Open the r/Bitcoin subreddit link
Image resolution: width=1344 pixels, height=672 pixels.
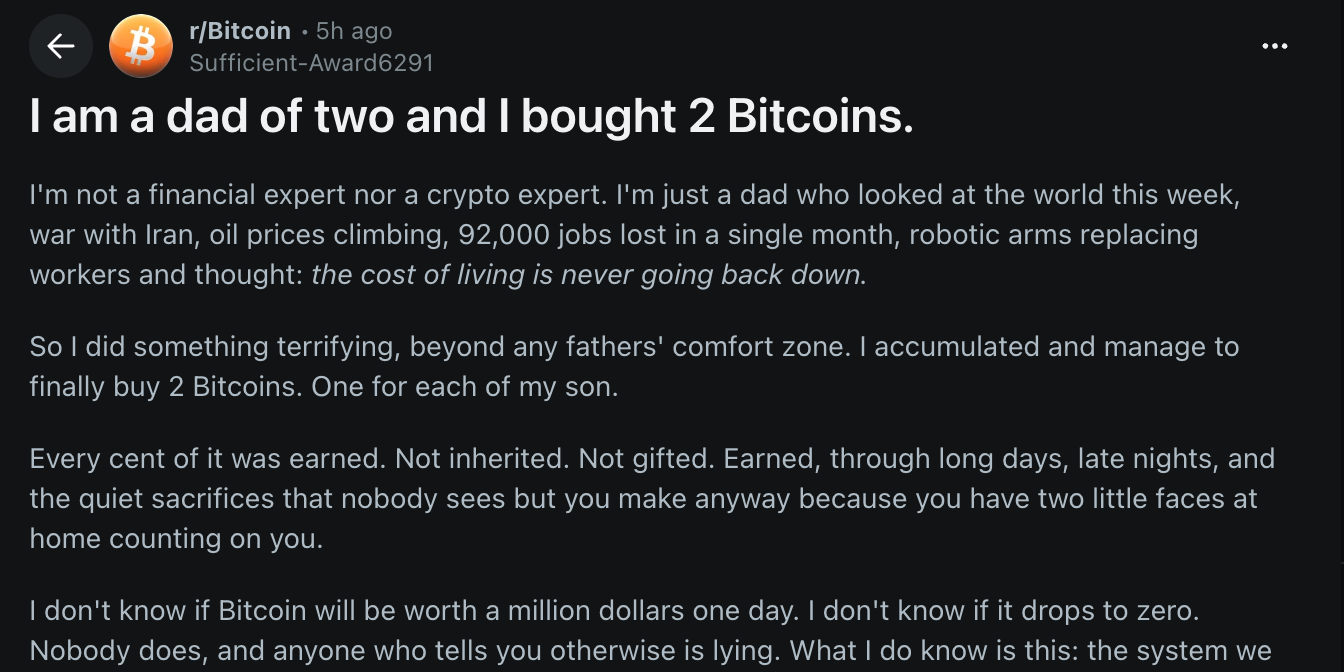point(240,31)
